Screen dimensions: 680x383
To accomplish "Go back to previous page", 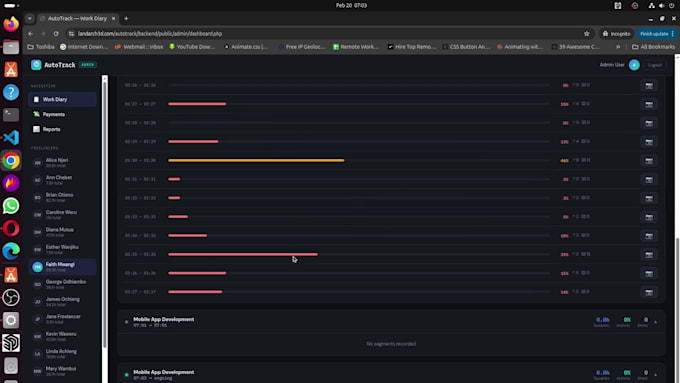I will pyautogui.click(x=30, y=33).
